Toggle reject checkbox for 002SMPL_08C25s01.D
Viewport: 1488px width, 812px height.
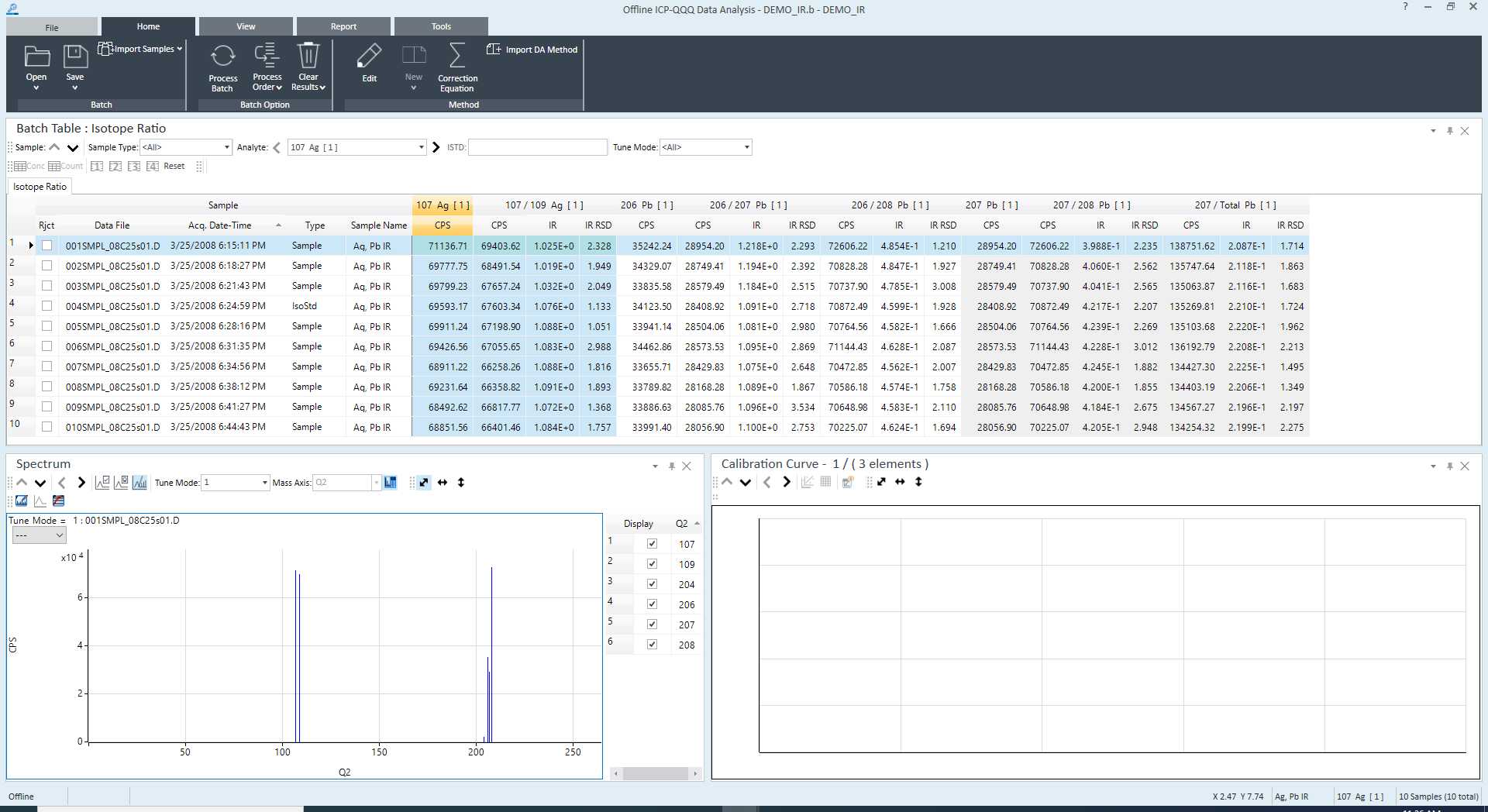tap(47, 266)
